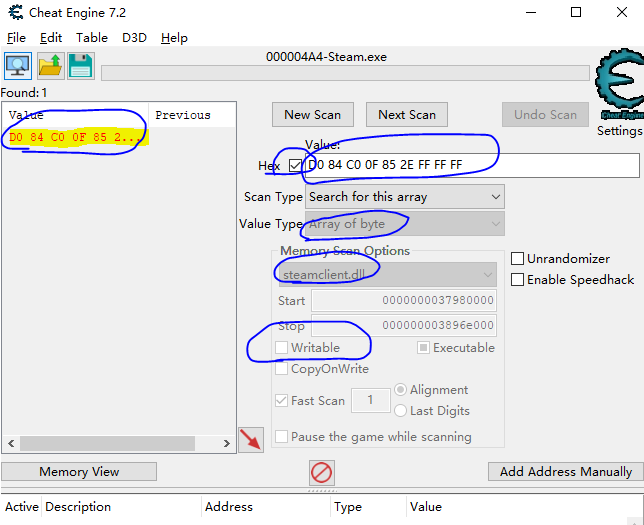
Task: Click the Found: 1 counter
Action: point(24,93)
